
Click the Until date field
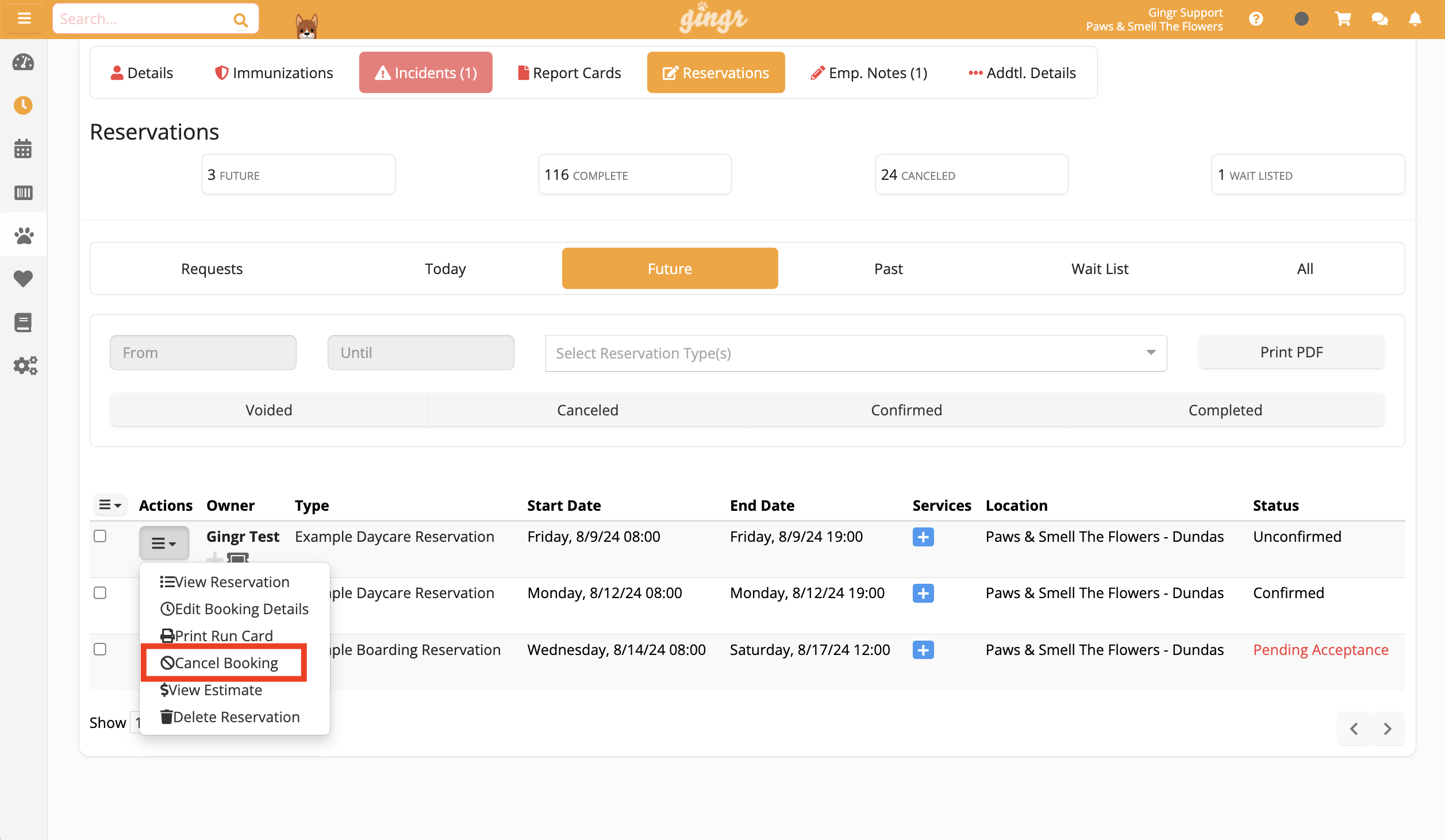pyautogui.click(x=421, y=352)
